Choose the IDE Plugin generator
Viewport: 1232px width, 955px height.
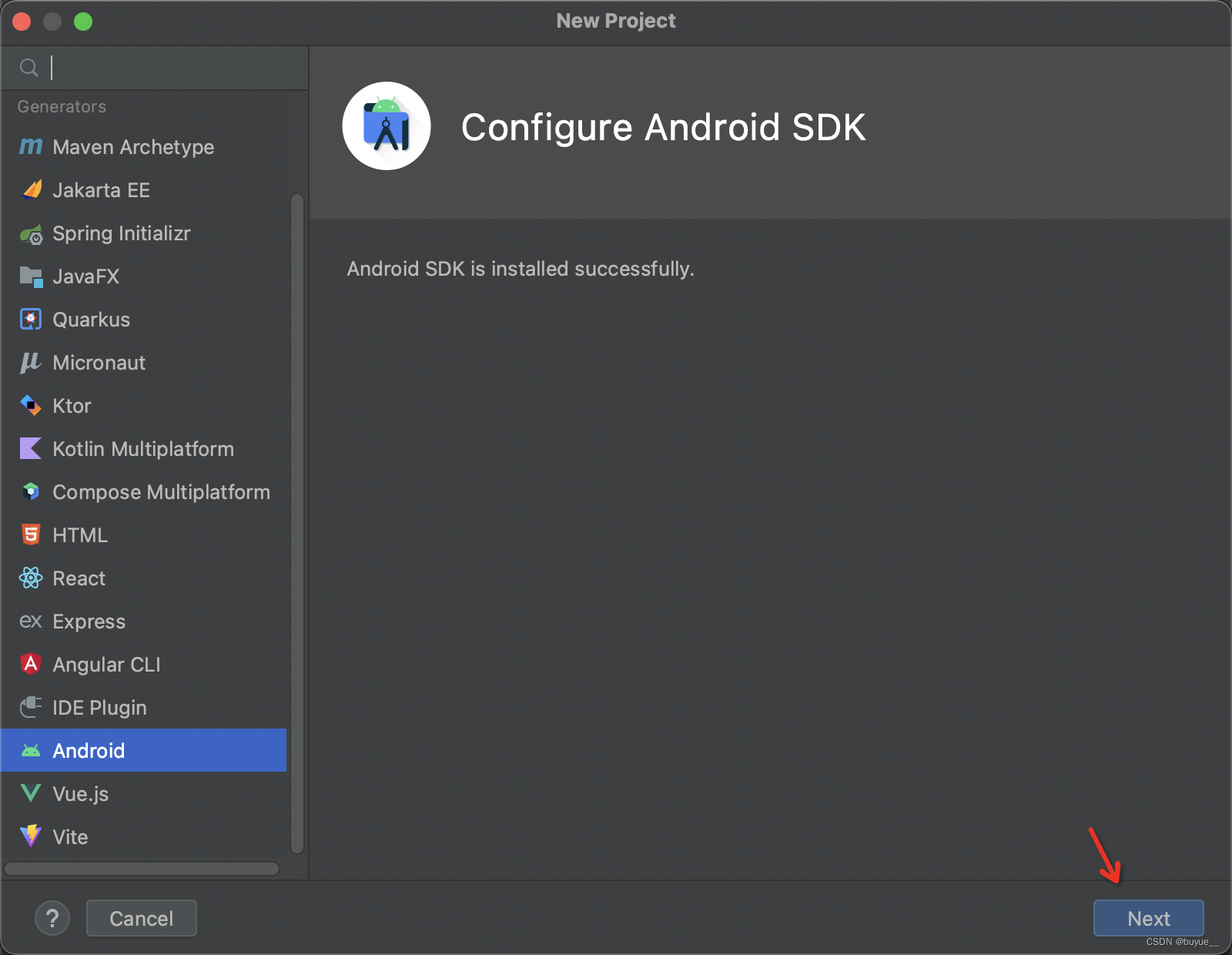(x=144, y=707)
